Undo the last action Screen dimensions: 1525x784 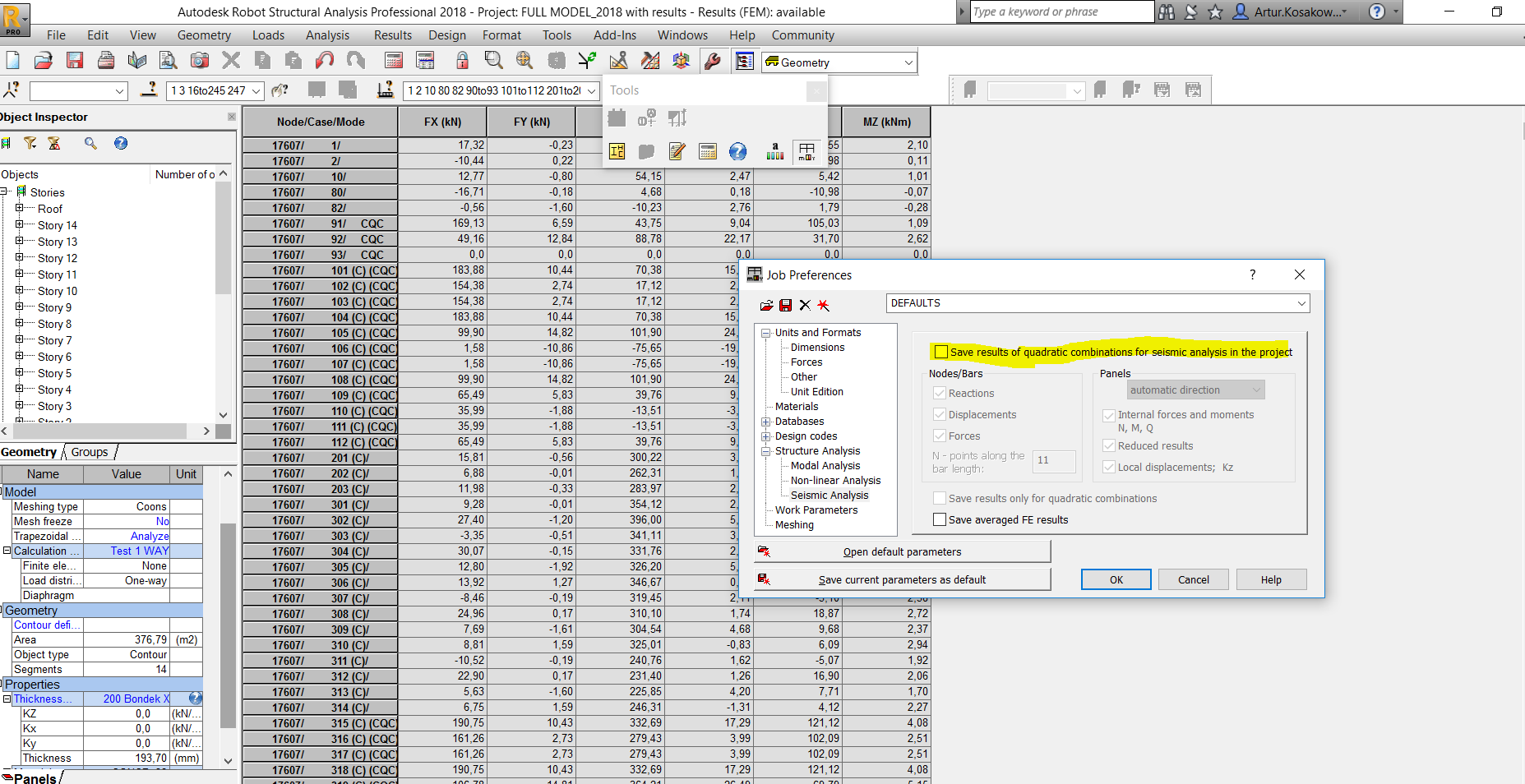pos(324,60)
